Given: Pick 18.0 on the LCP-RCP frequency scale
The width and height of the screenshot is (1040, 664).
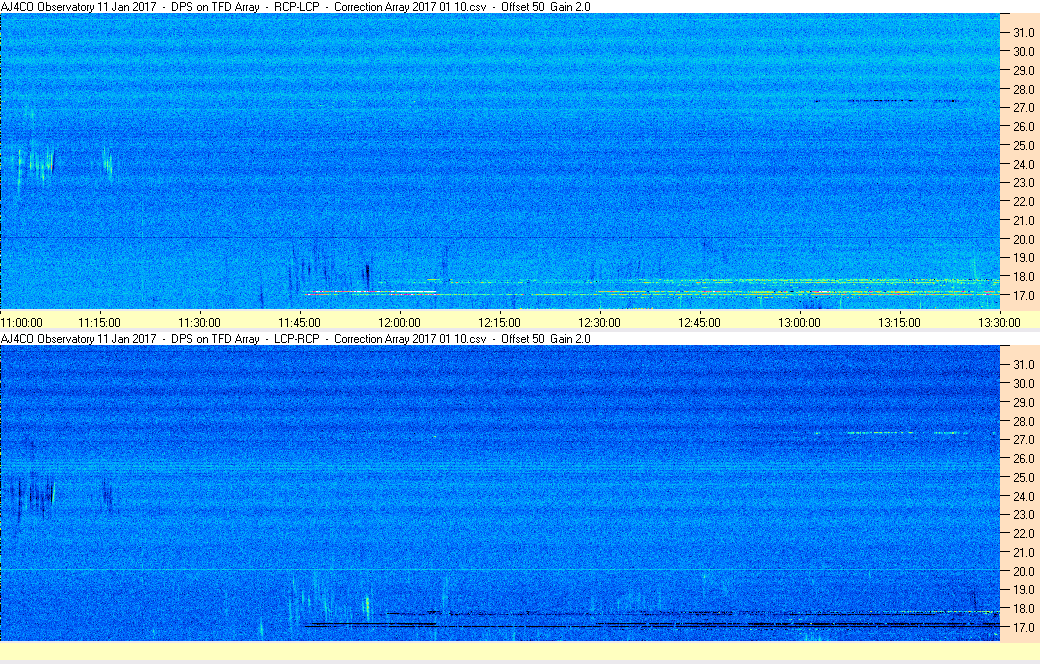Looking at the screenshot, I should pos(1023,608).
